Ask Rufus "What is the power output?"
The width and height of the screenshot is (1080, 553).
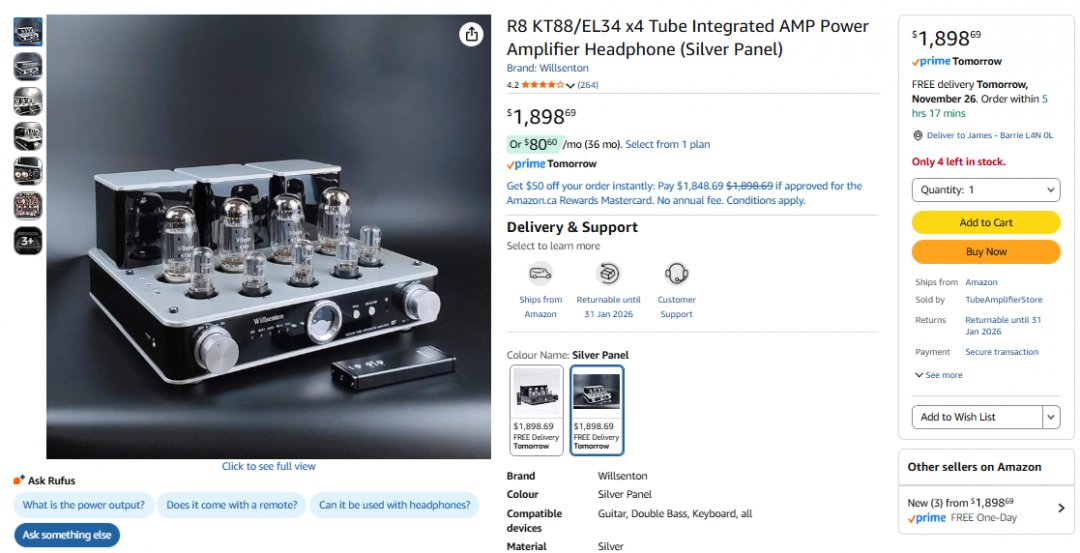84,505
